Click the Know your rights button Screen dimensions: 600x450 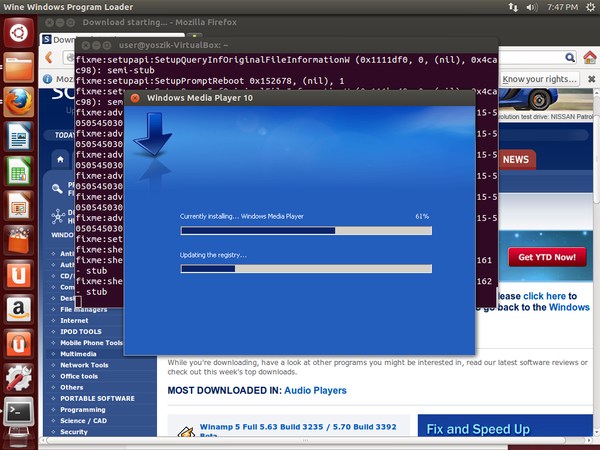click(x=539, y=79)
